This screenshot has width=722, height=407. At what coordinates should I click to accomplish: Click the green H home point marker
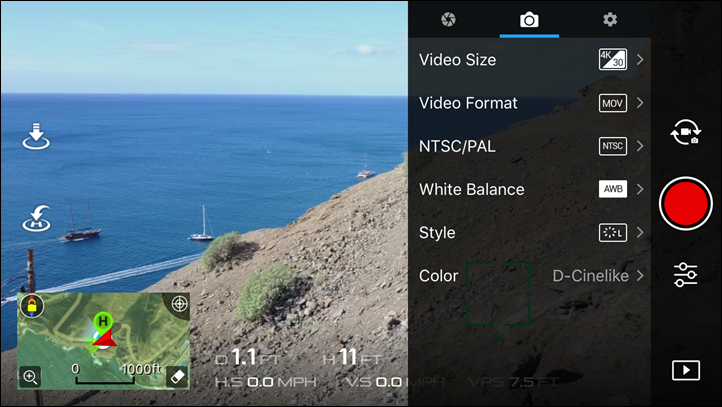pos(103,321)
